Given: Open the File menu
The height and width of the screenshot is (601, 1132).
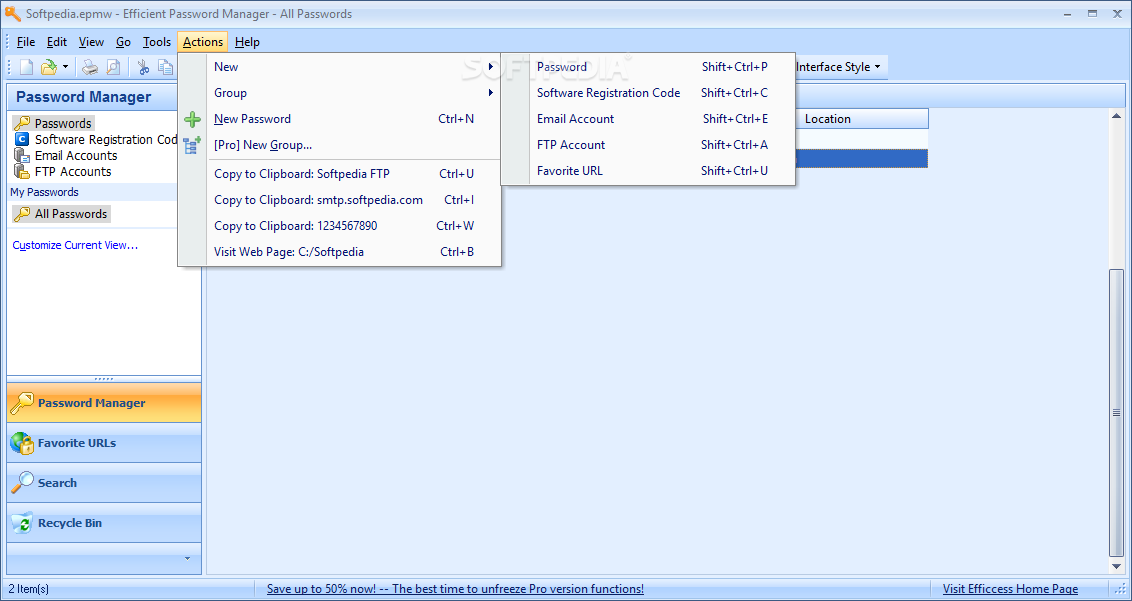Looking at the screenshot, I should coord(25,42).
